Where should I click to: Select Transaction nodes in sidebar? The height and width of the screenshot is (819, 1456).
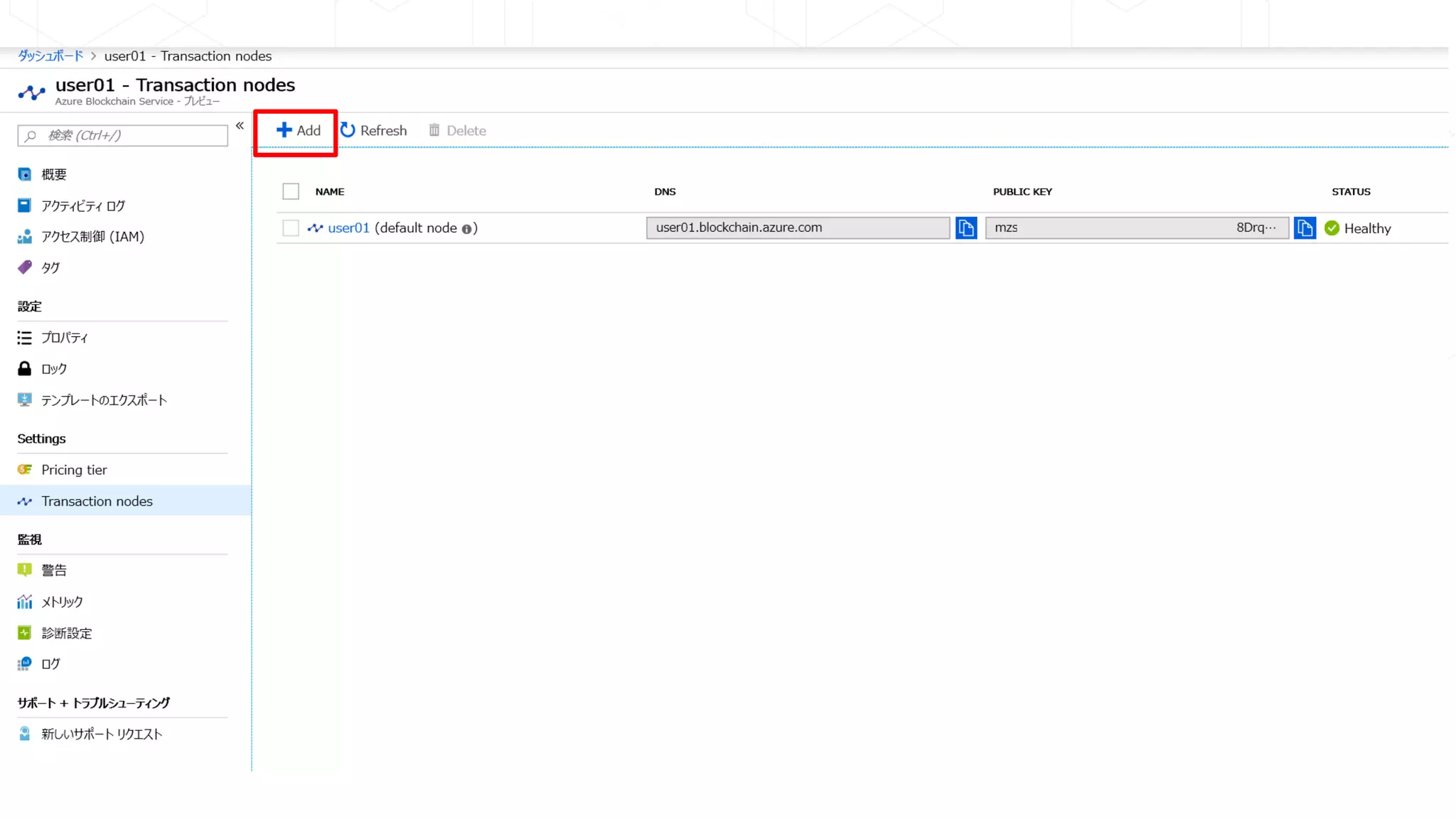(97, 501)
